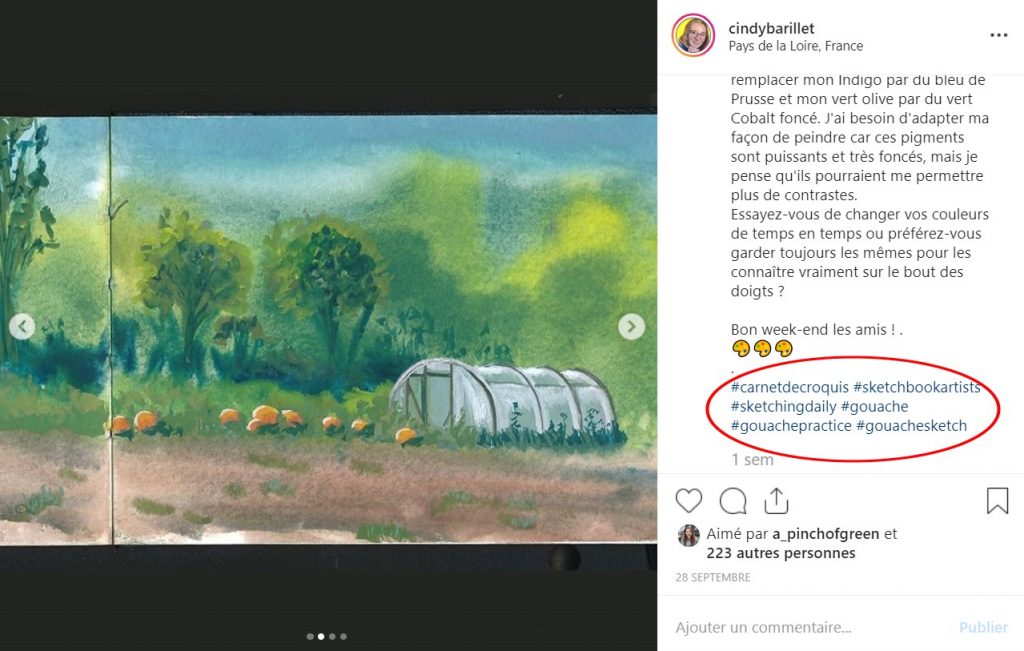The image size is (1024, 651).
Task: Open the #sketchbookartists hashtag
Action: 917,387
